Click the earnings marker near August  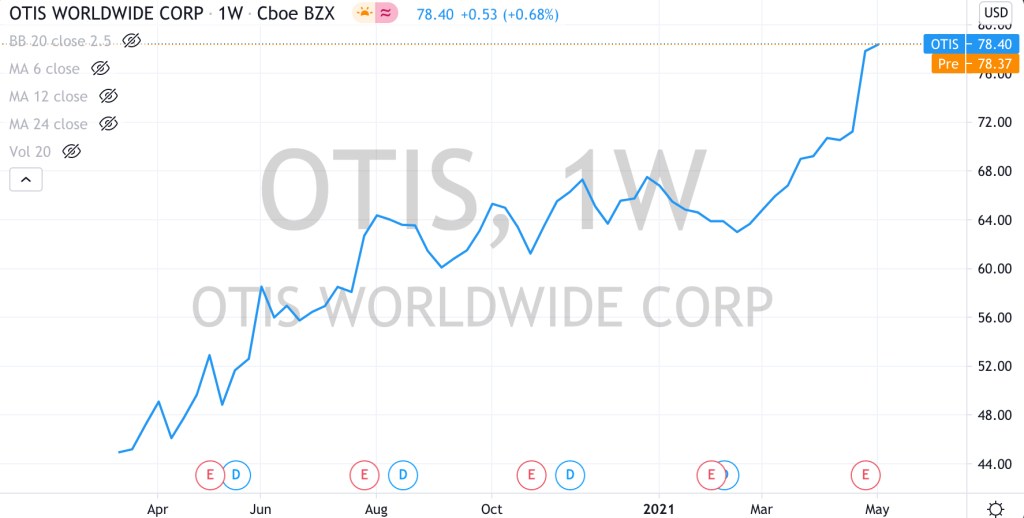[364, 474]
